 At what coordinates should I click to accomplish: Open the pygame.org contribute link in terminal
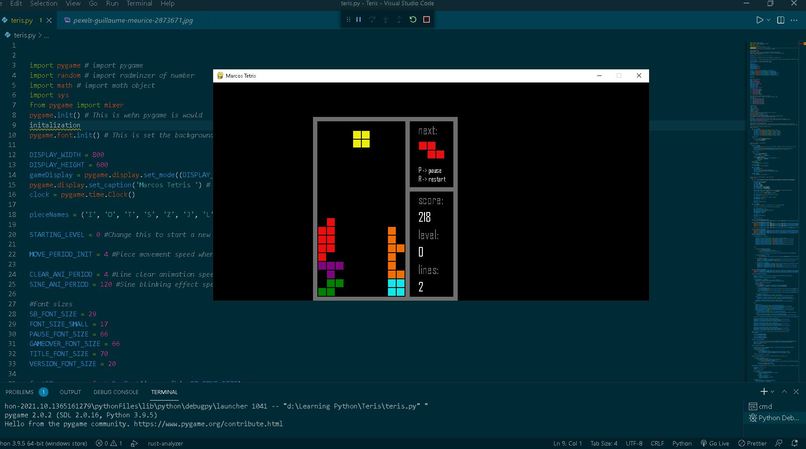pos(208,424)
